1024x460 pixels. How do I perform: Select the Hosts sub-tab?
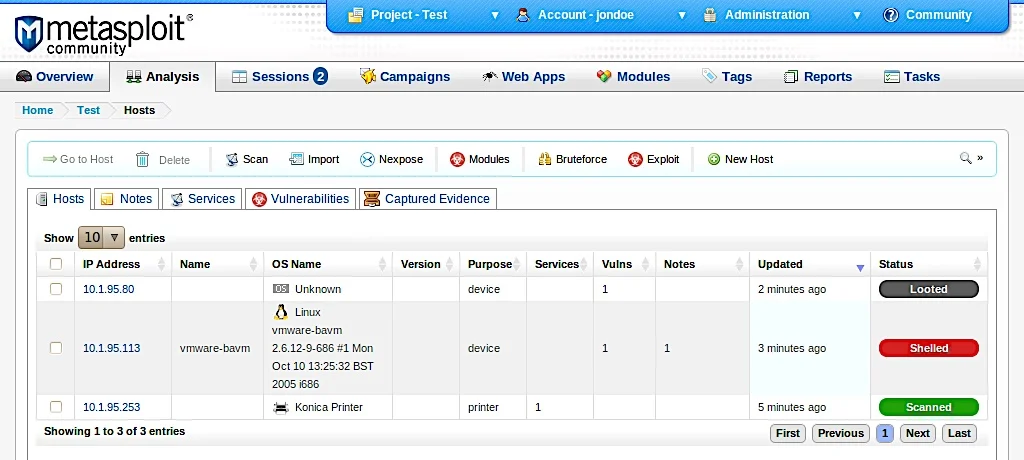(x=60, y=199)
